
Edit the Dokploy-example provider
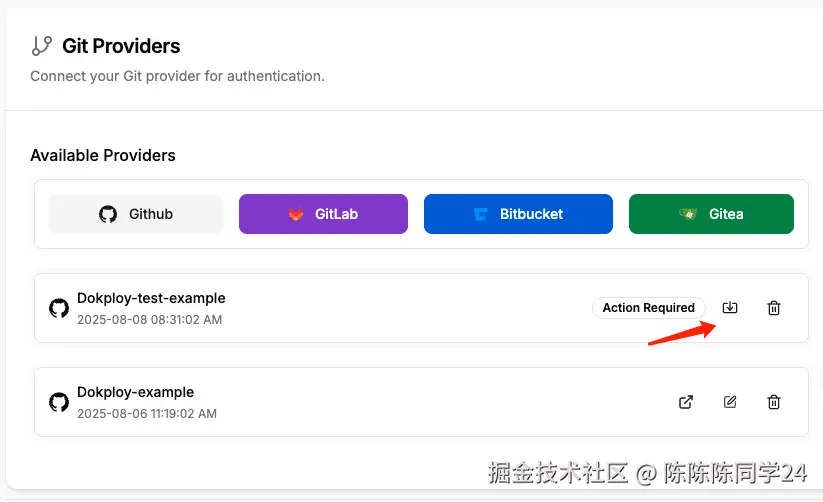click(730, 402)
